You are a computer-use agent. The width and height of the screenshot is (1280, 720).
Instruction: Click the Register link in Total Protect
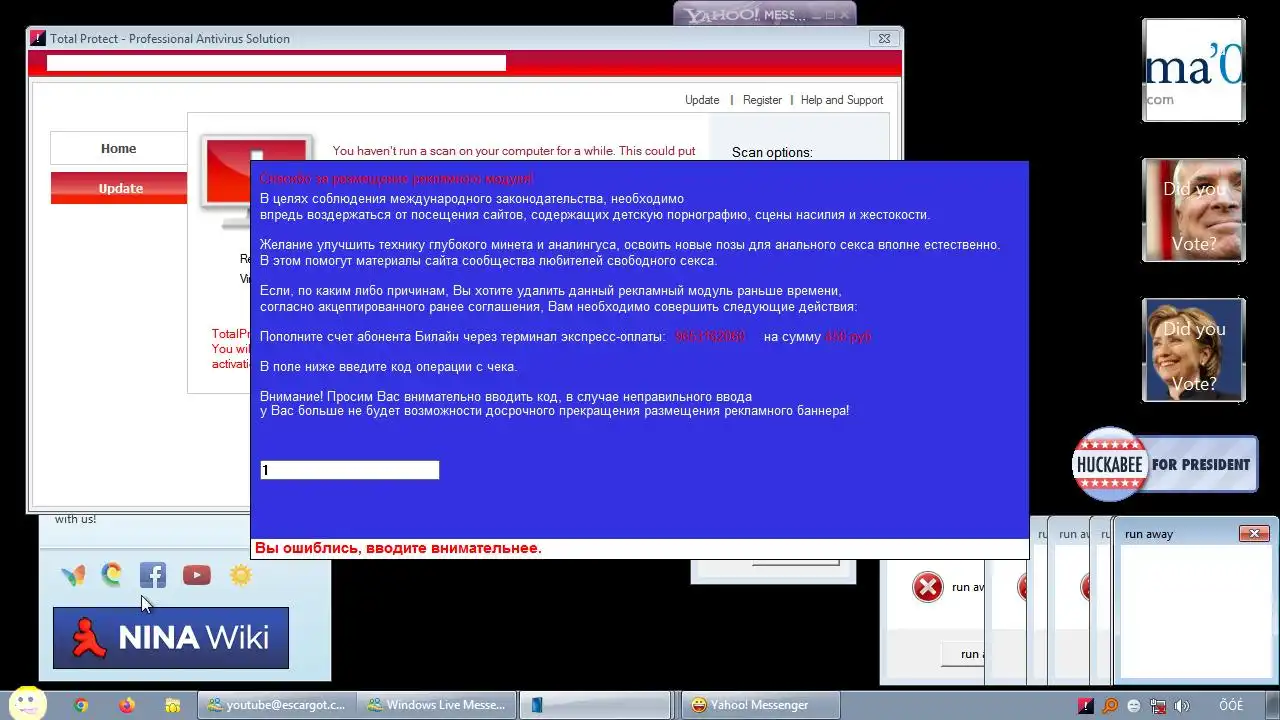tap(762, 100)
